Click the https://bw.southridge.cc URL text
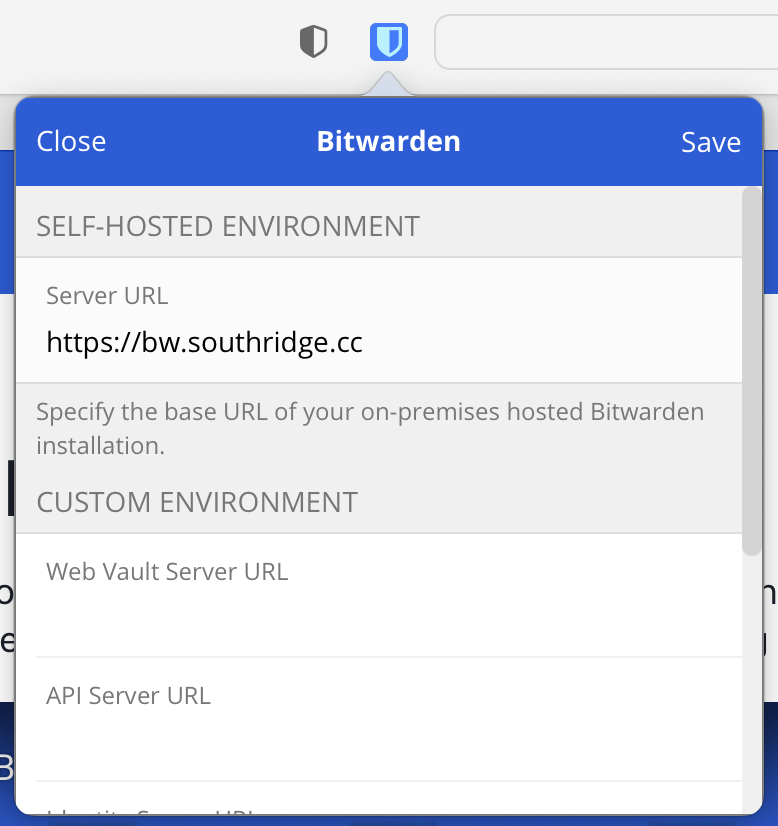This screenshot has height=826, width=778. 204,343
